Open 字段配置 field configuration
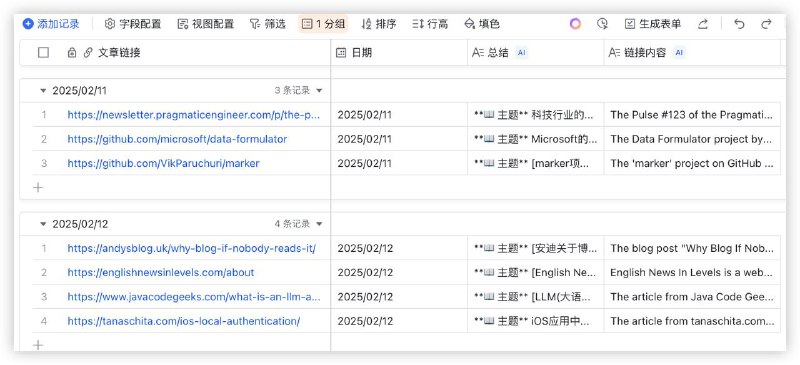800x365 pixels. coord(133,24)
